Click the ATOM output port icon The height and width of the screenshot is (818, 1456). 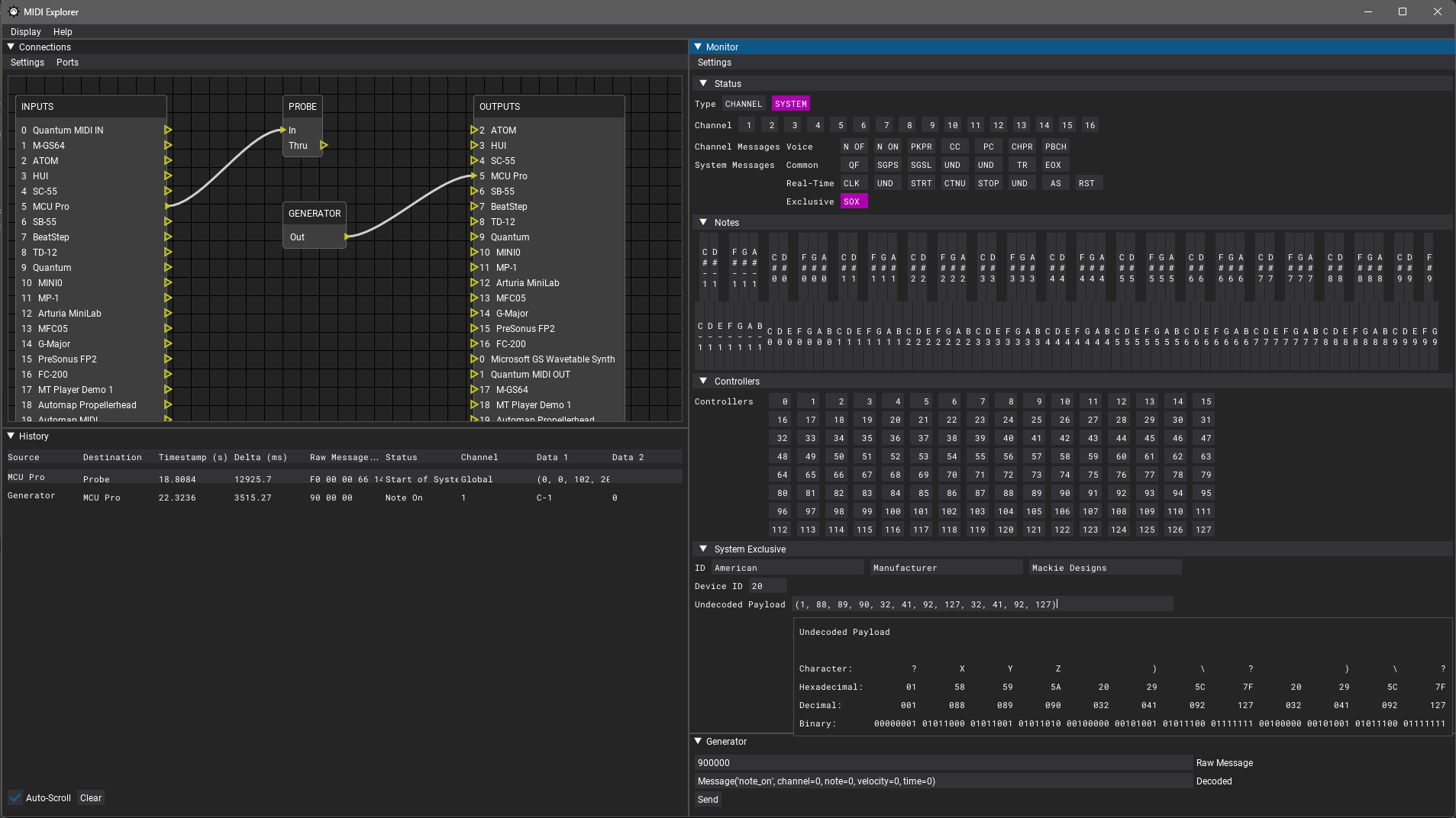pos(475,130)
